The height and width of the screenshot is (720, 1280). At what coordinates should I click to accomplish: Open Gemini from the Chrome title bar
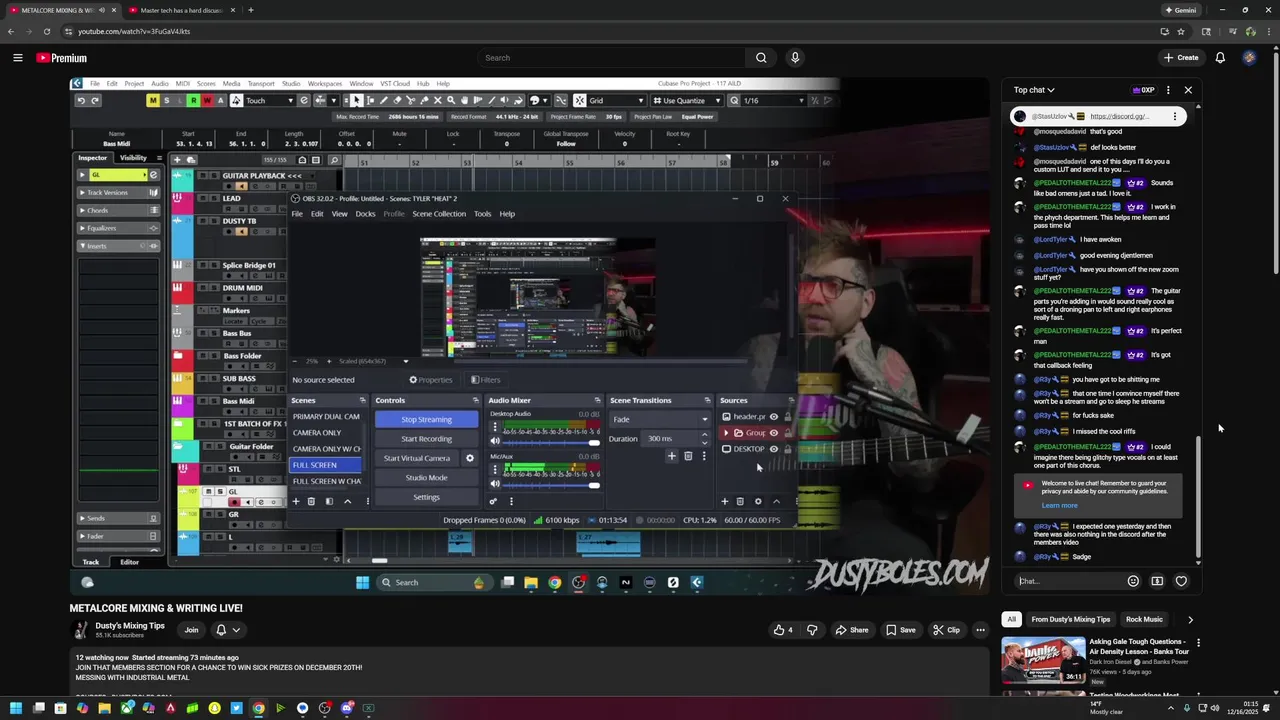pyautogui.click(x=1181, y=10)
